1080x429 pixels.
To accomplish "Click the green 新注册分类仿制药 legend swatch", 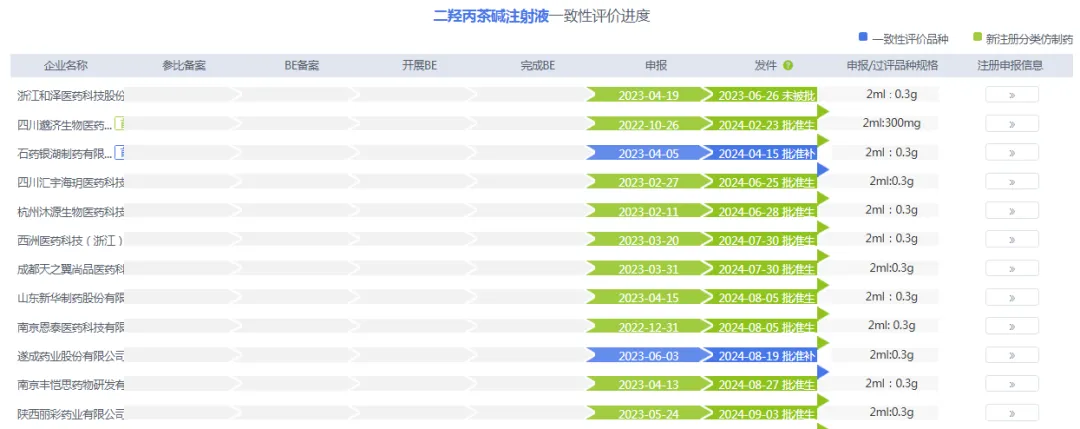I will (977, 37).
